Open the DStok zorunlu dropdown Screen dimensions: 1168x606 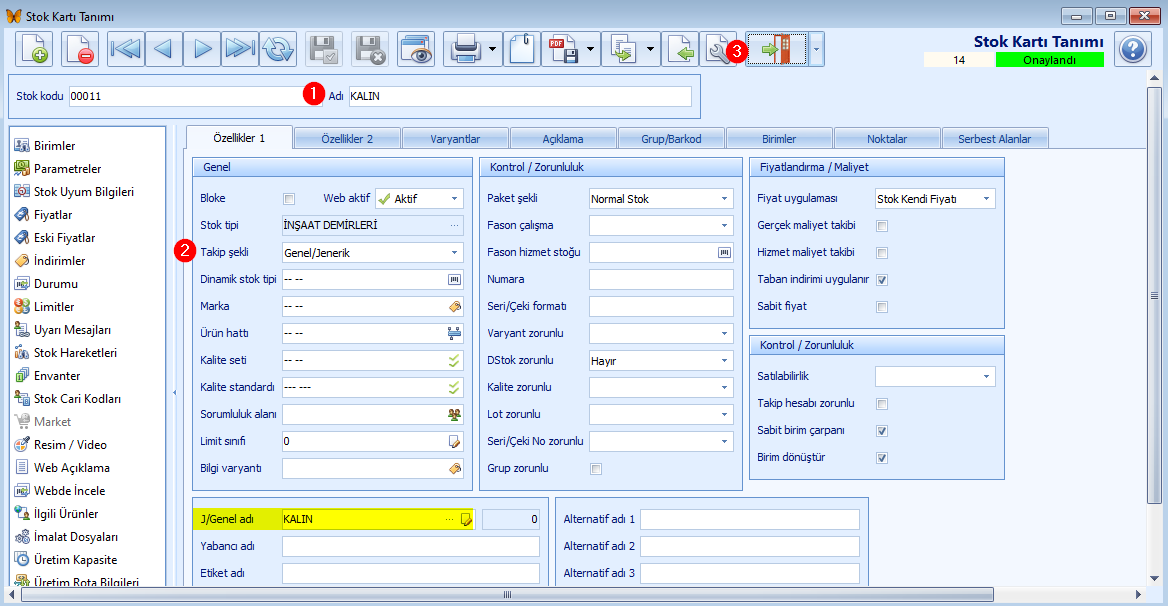[x=724, y=360]
